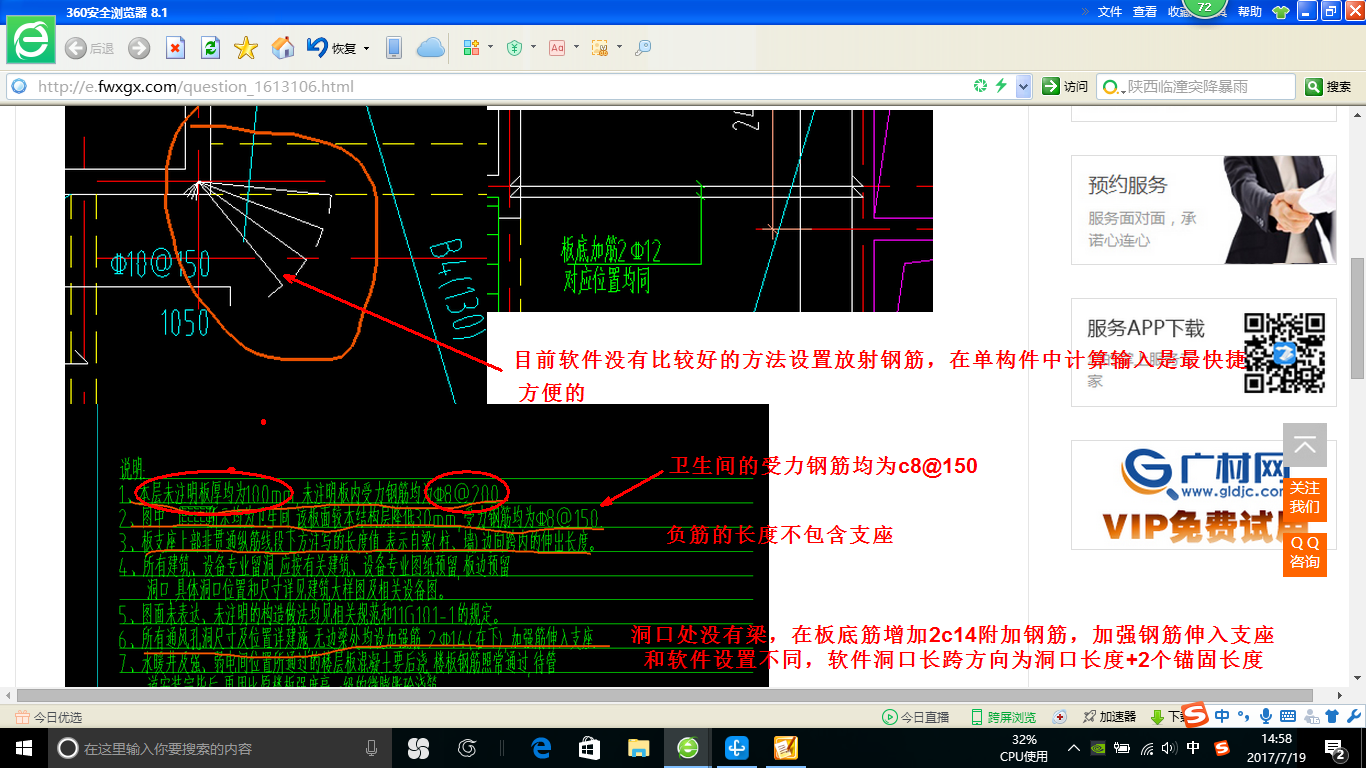Click the green 72 score bubble
Screen dimensions: 1366x768
[1205, 8]
